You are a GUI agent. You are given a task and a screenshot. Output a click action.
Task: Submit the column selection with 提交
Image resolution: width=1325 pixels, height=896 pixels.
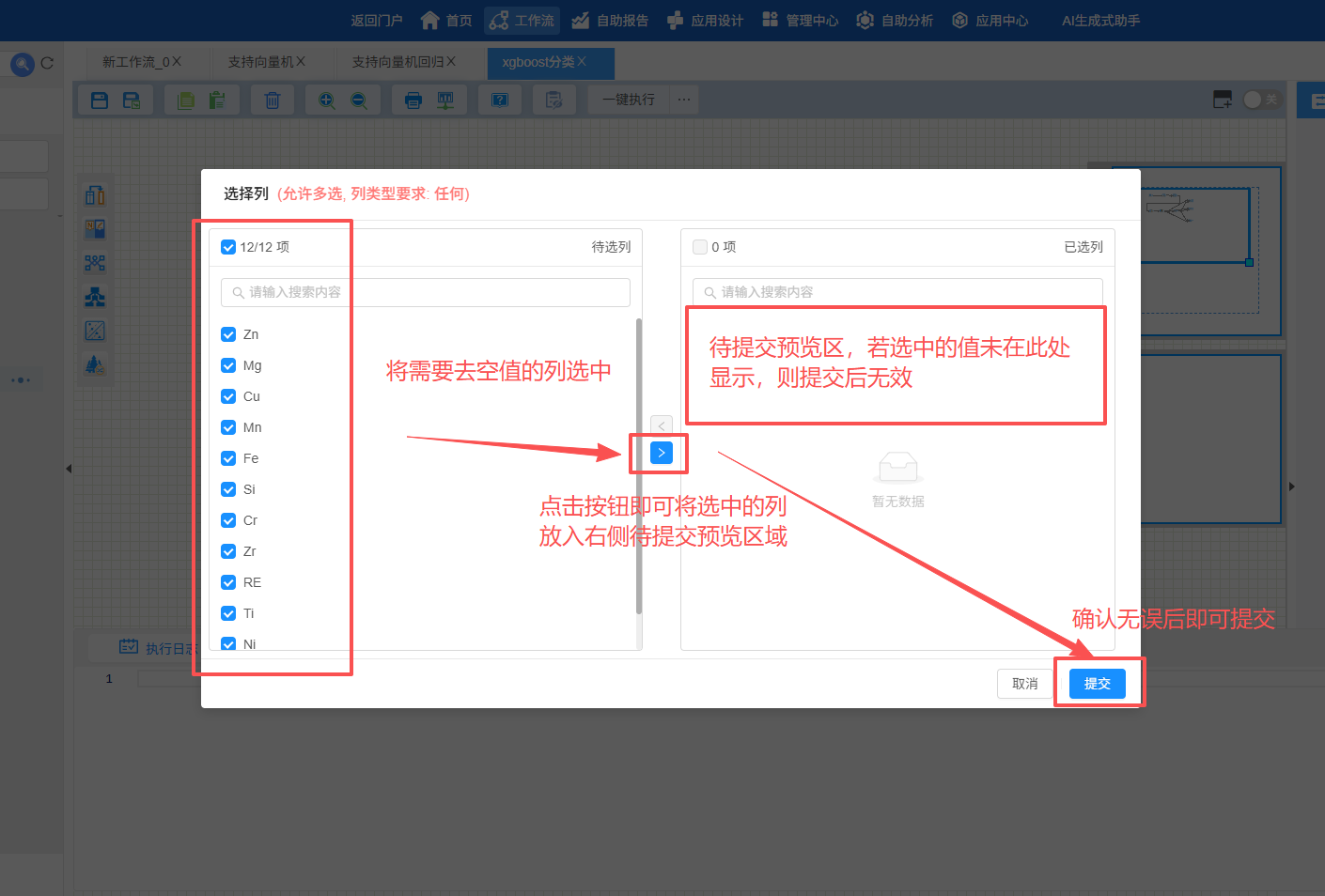(x=1097, y=683)
